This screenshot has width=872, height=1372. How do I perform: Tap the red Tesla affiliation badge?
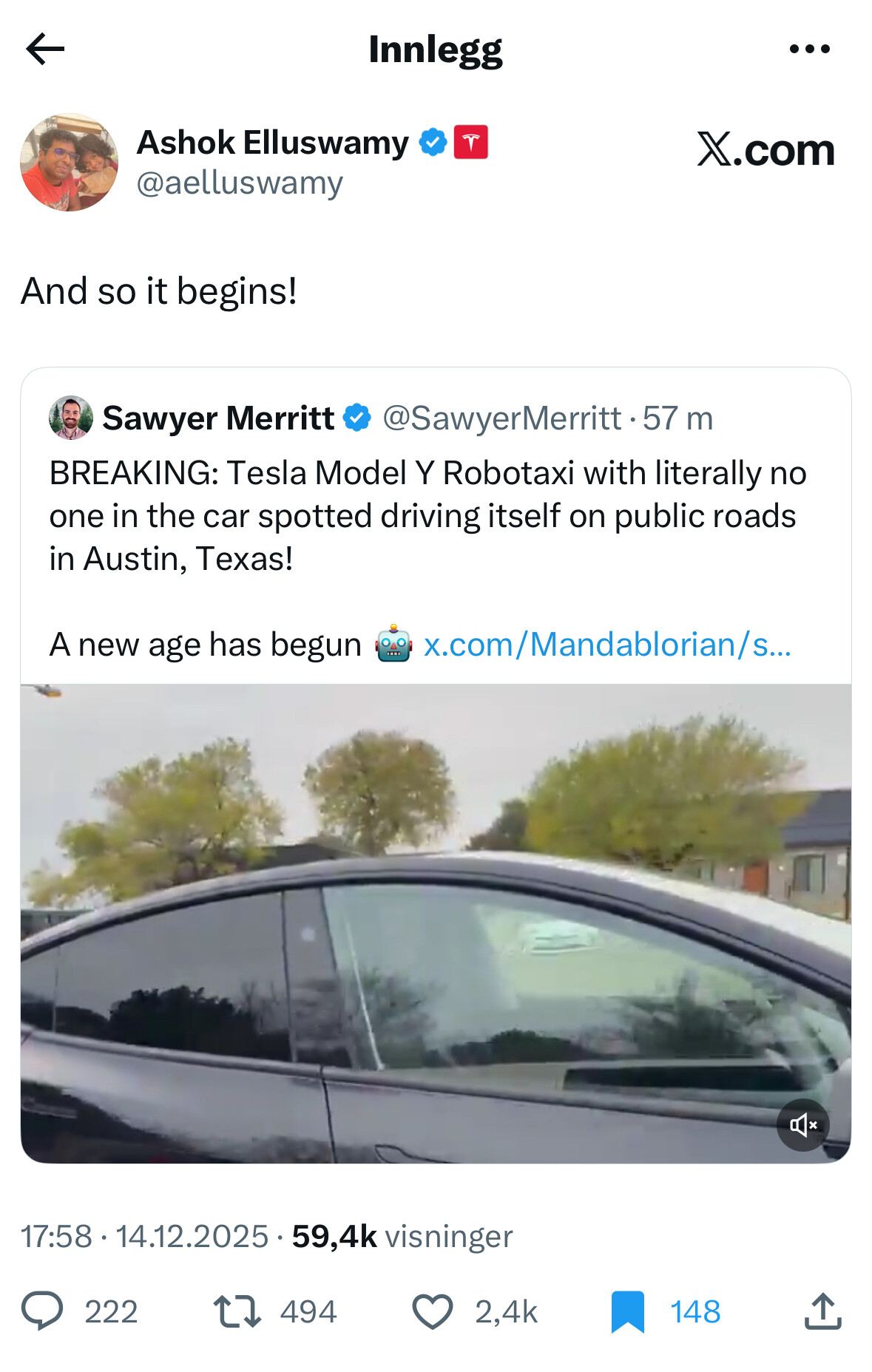point(470,142)
